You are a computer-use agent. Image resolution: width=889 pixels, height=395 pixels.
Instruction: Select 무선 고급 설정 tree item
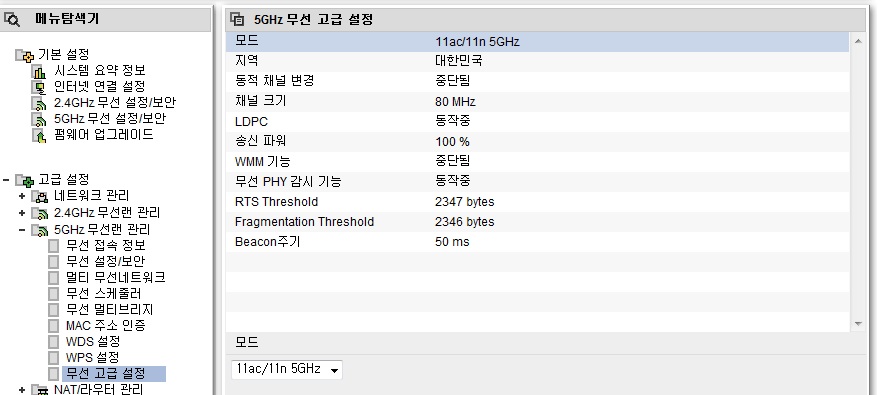(x=113, y=373)
